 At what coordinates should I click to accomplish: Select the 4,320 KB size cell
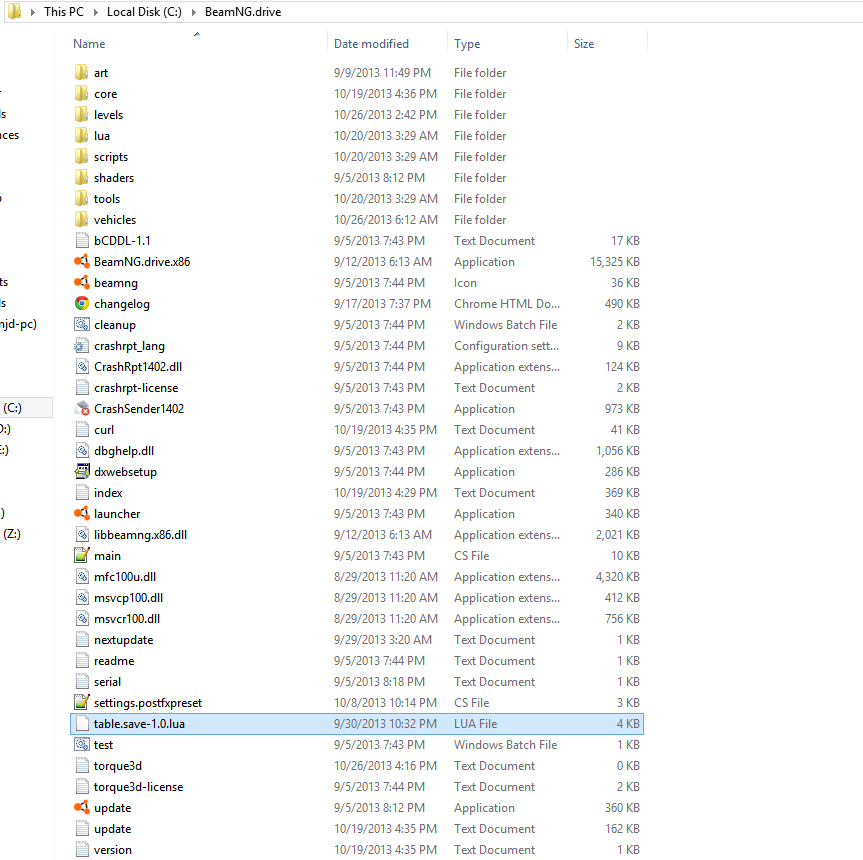click(x=618, y=577)
